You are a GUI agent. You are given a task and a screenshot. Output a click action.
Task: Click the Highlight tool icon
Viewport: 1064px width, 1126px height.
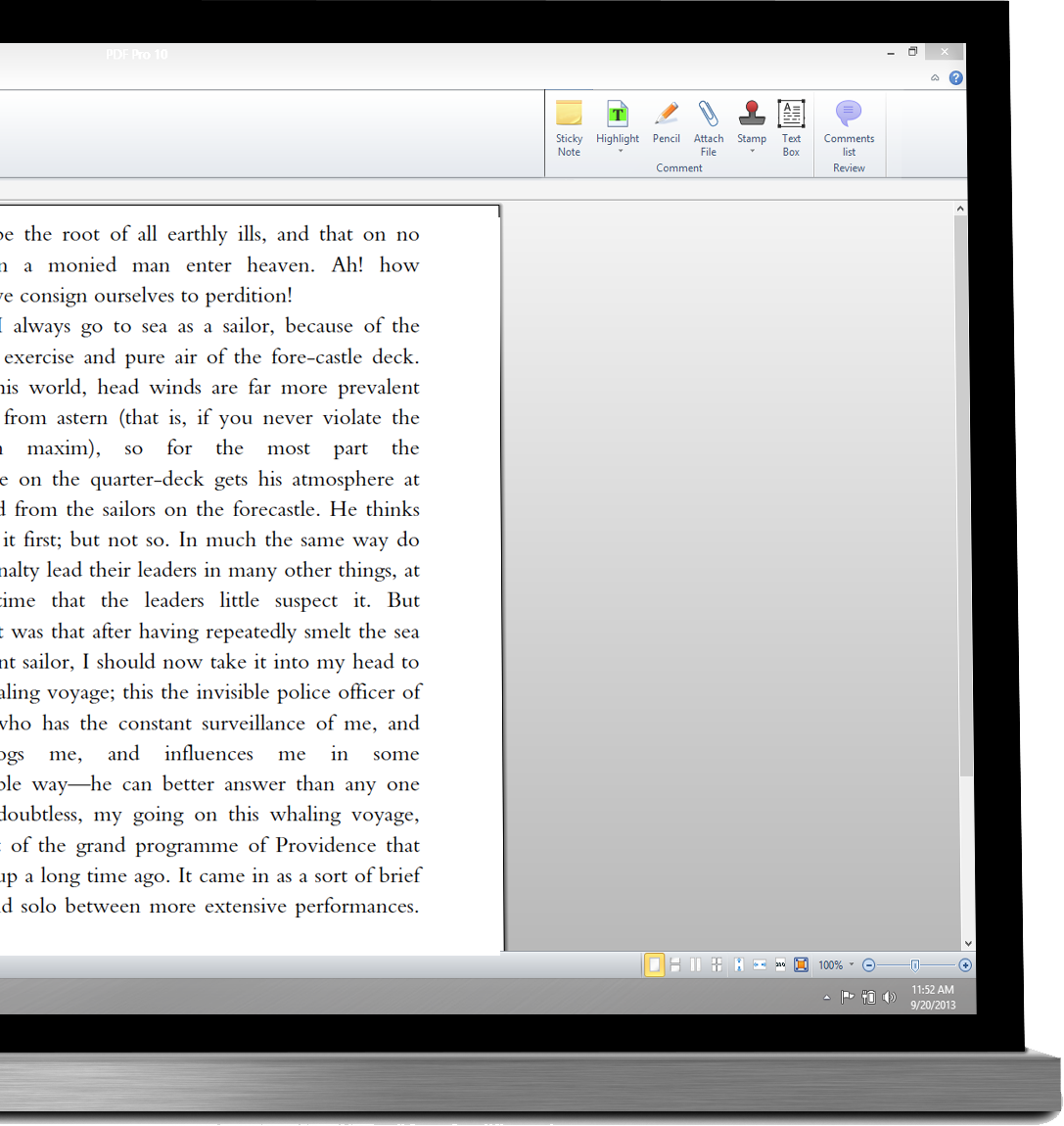point(618,116)
